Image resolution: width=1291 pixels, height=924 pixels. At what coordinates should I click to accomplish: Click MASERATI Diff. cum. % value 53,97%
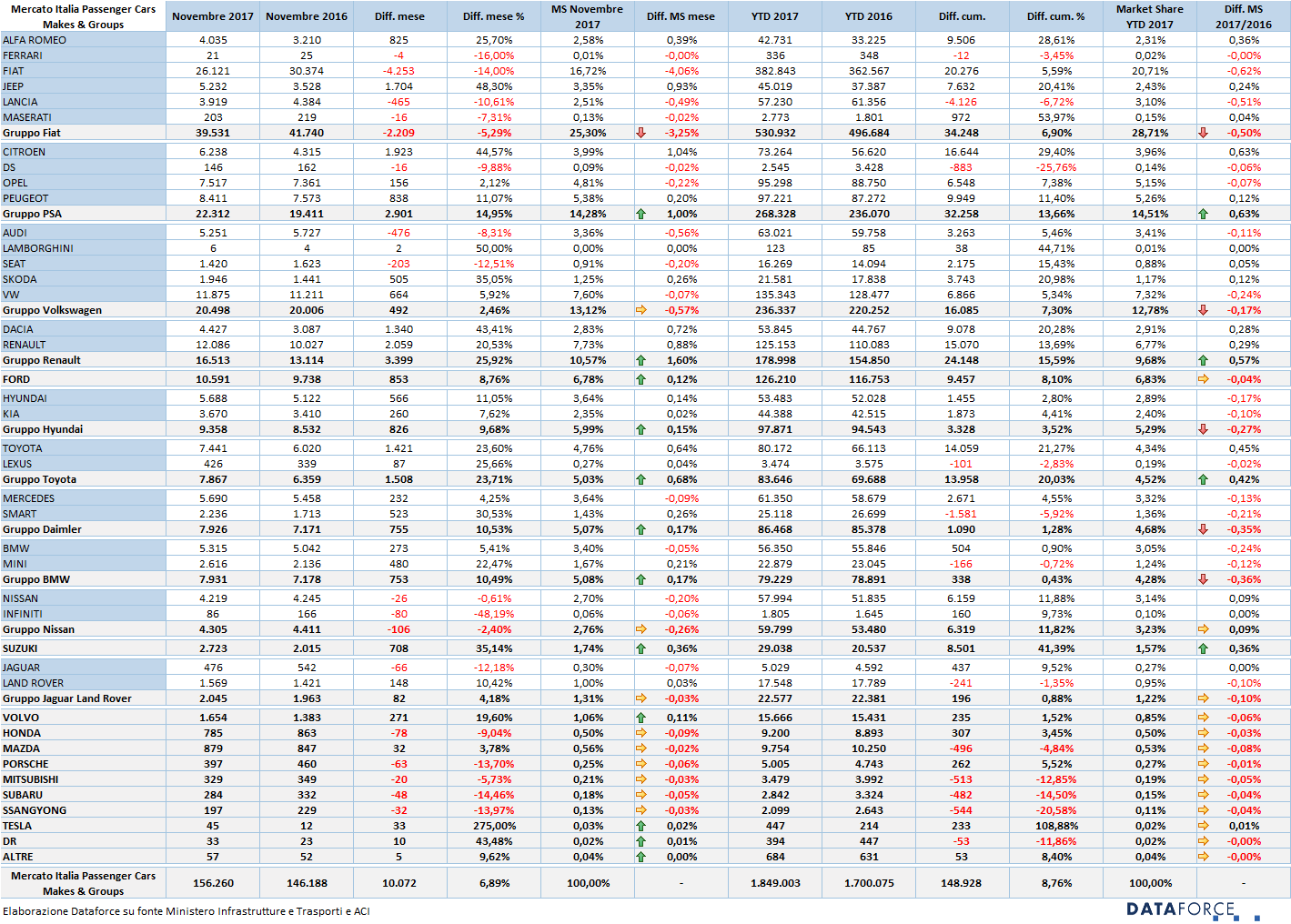1056,117
